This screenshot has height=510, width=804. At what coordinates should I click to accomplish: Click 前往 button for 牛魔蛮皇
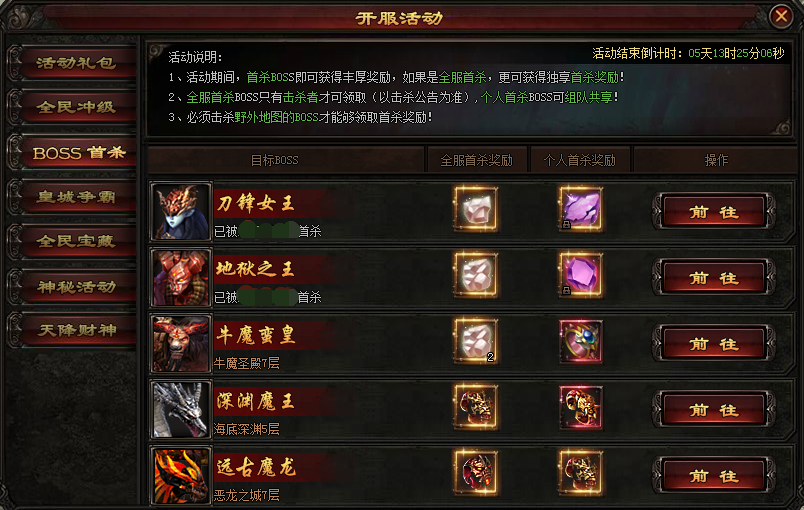714,343
